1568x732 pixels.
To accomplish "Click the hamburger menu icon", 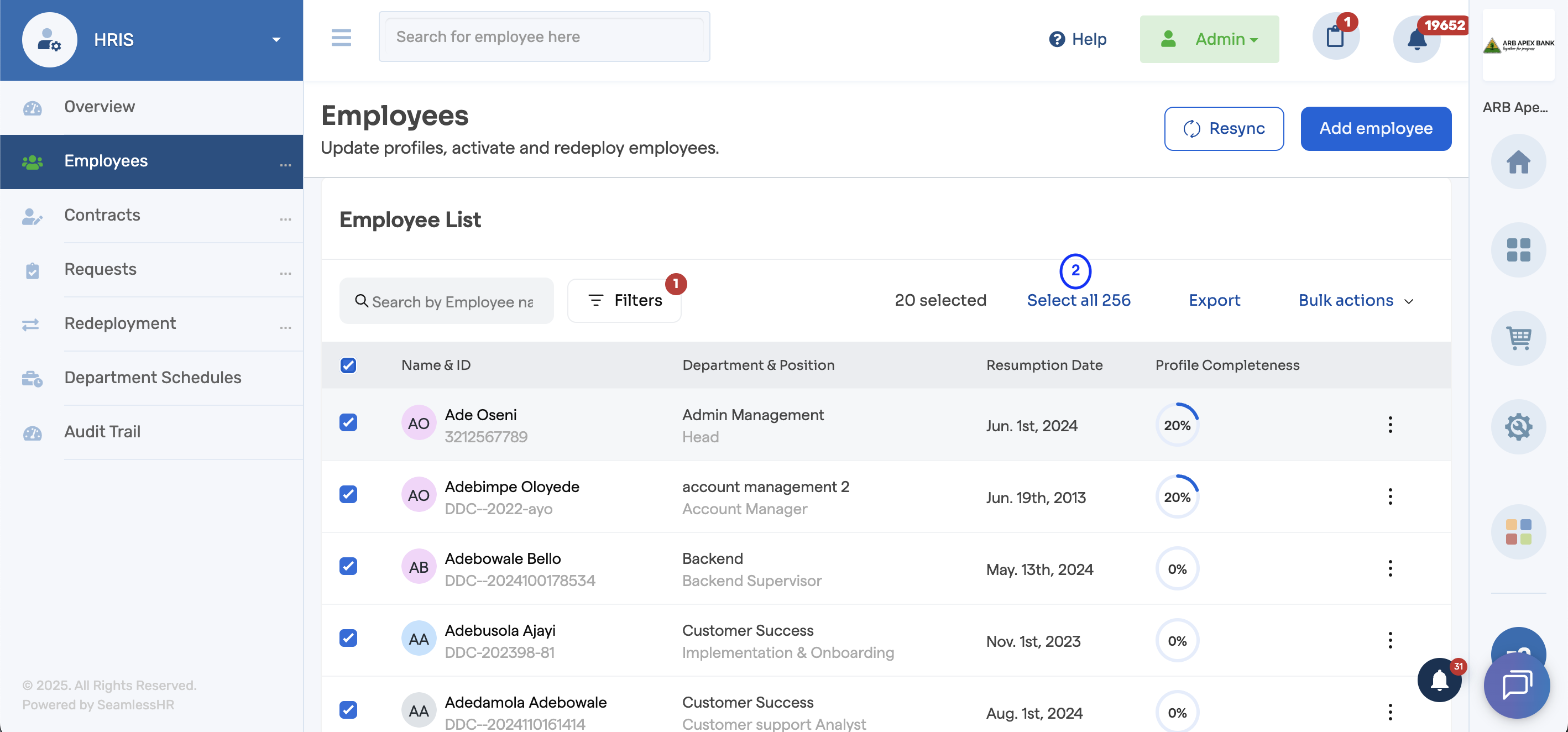I will coord(341,38).
